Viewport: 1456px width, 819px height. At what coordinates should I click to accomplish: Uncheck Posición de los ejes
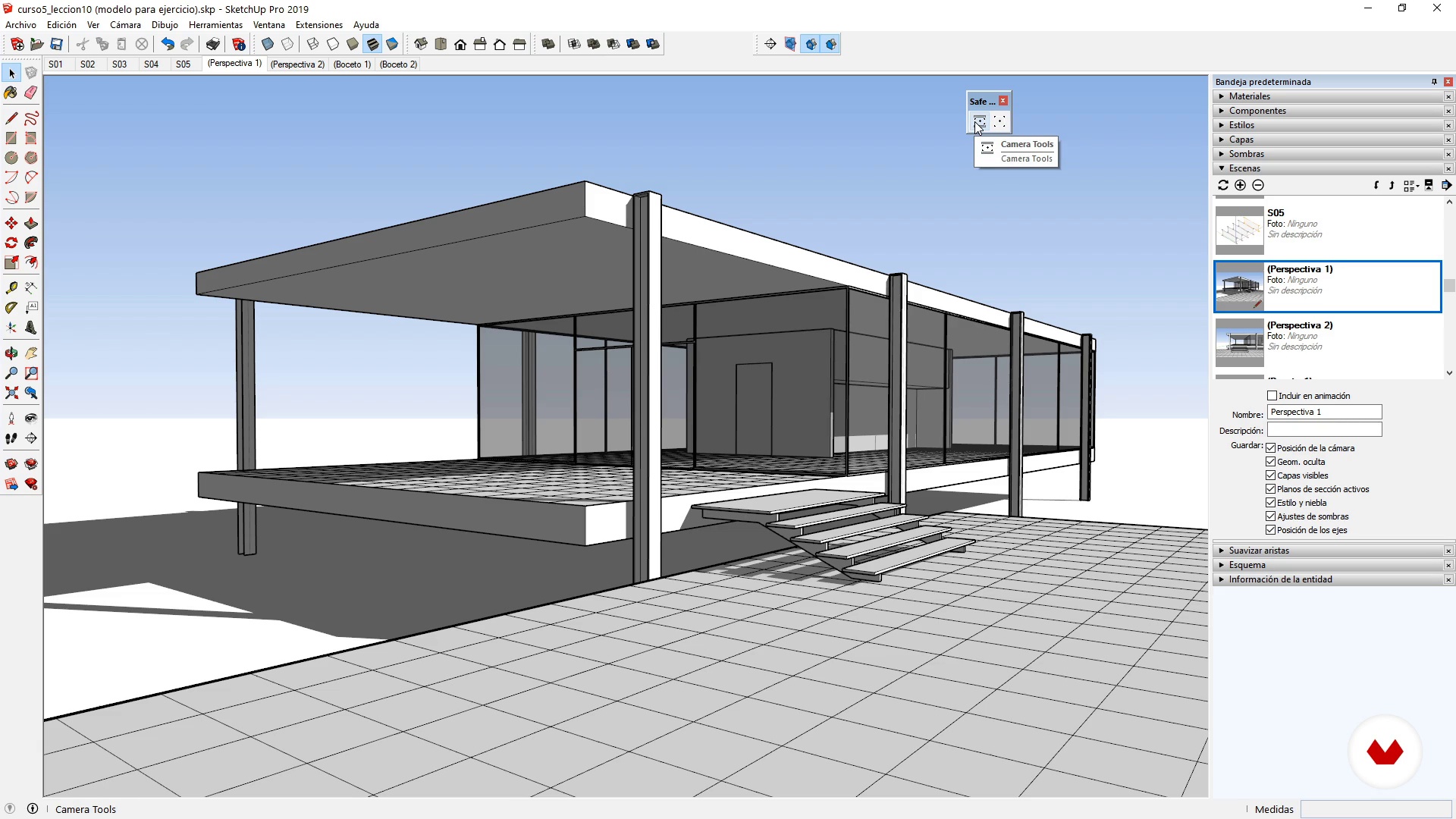1271,530
